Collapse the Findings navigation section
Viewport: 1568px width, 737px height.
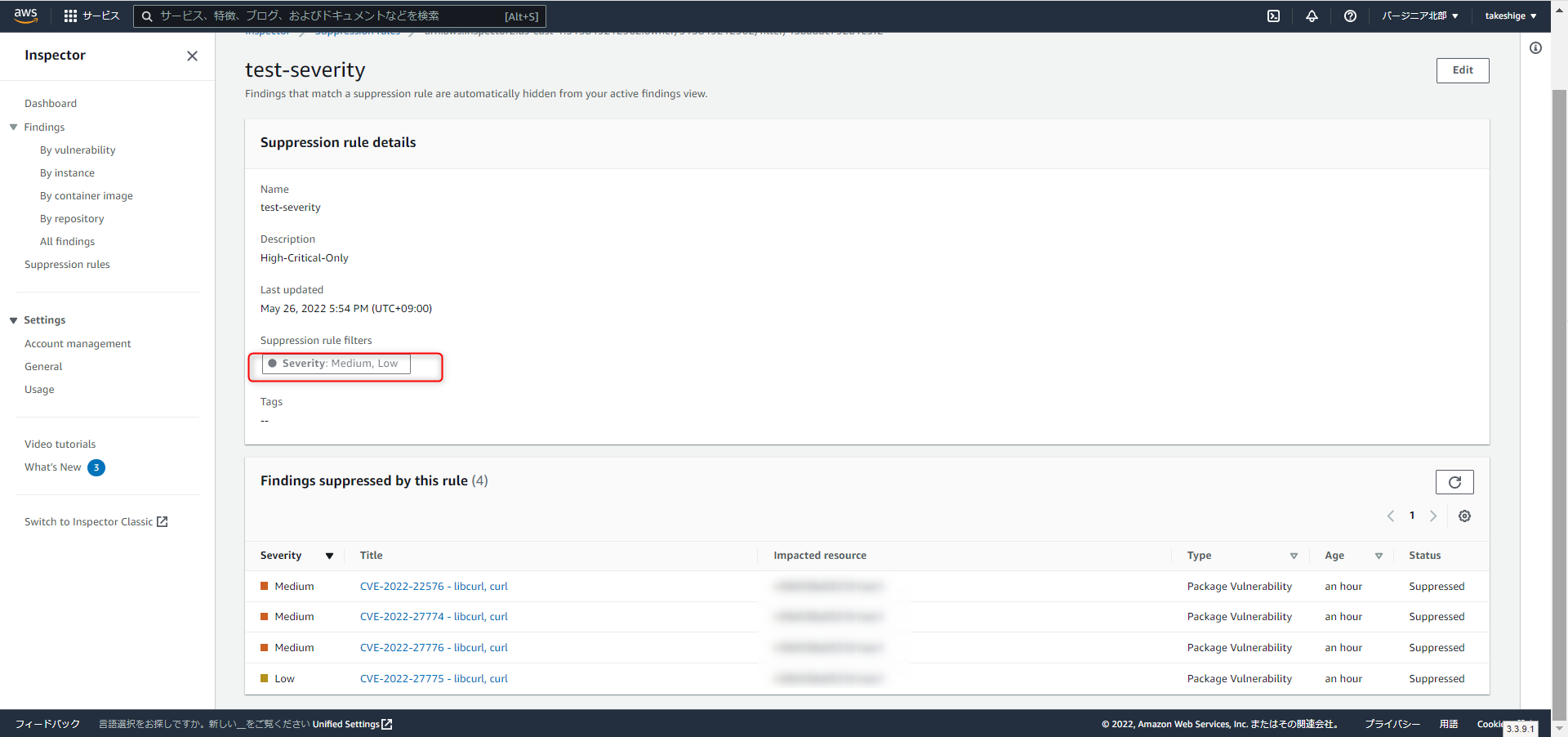[13, 127]
